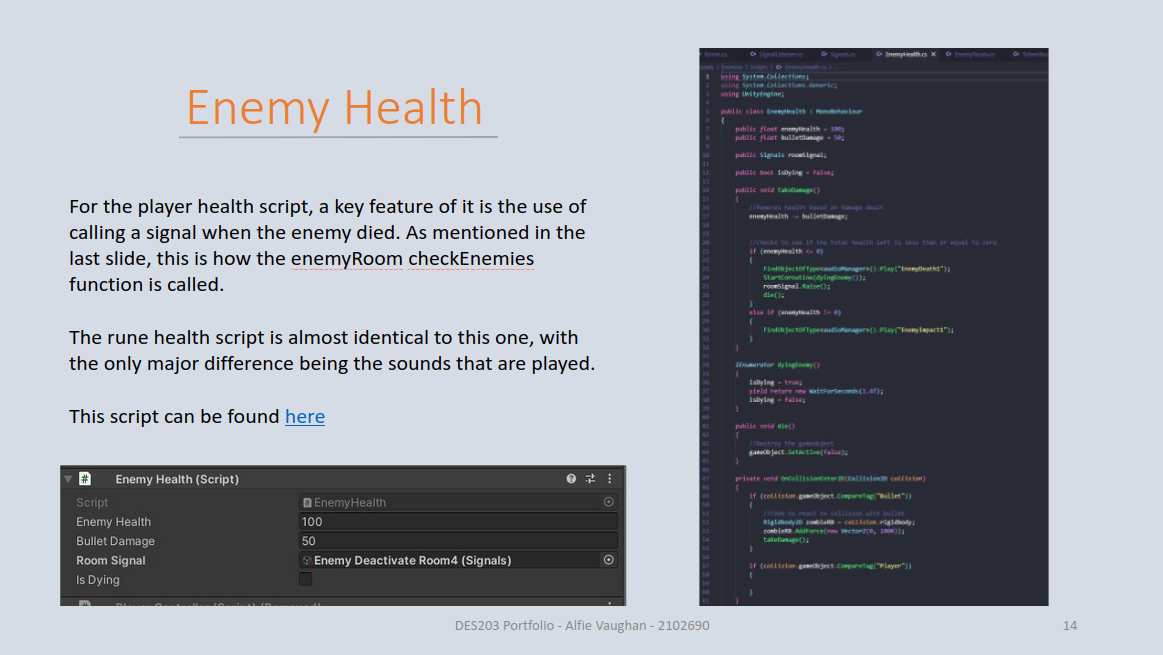Click the 'roomSignal.Raise();' code line

pos(796,286)
